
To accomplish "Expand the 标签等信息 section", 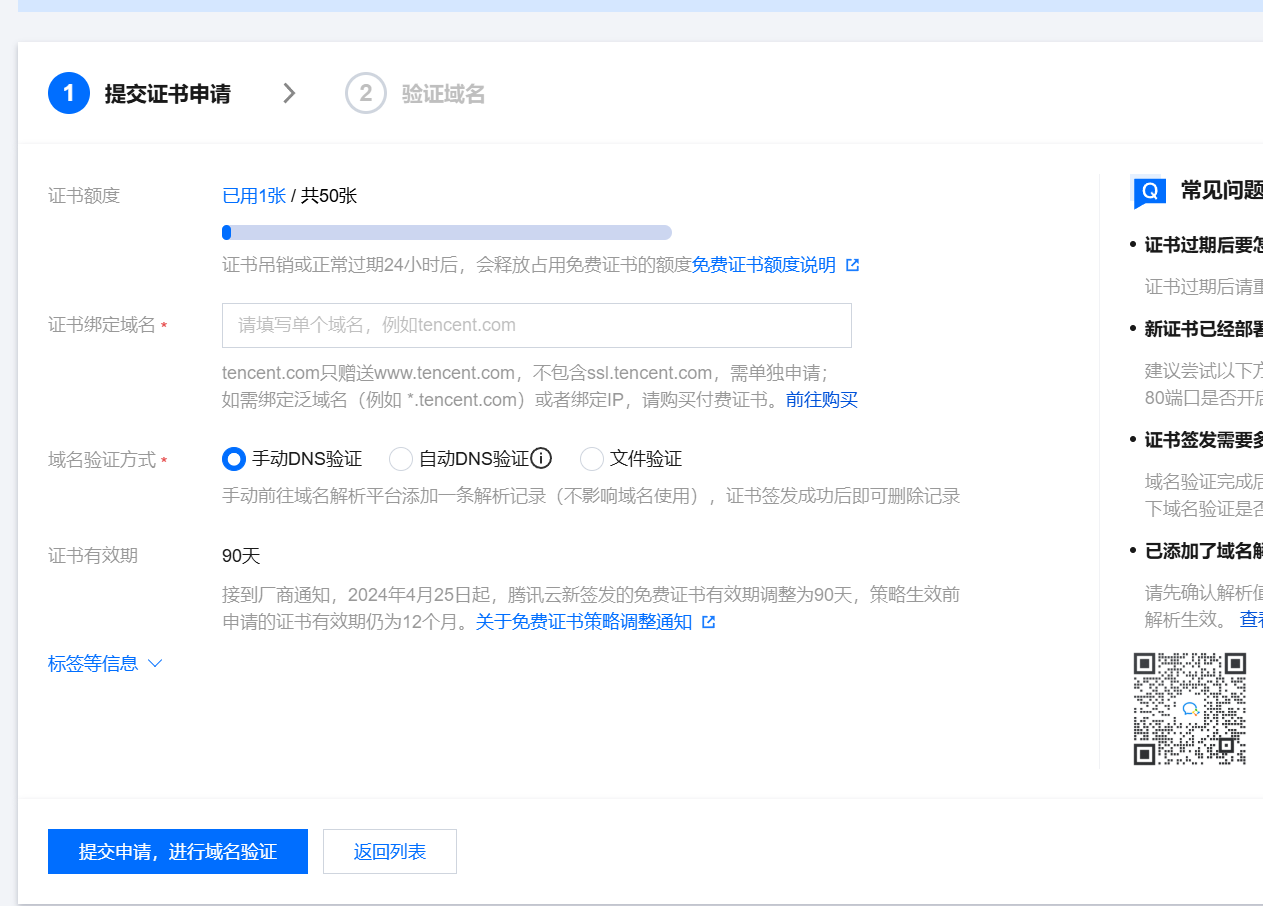I will click(x=105, y=664).
